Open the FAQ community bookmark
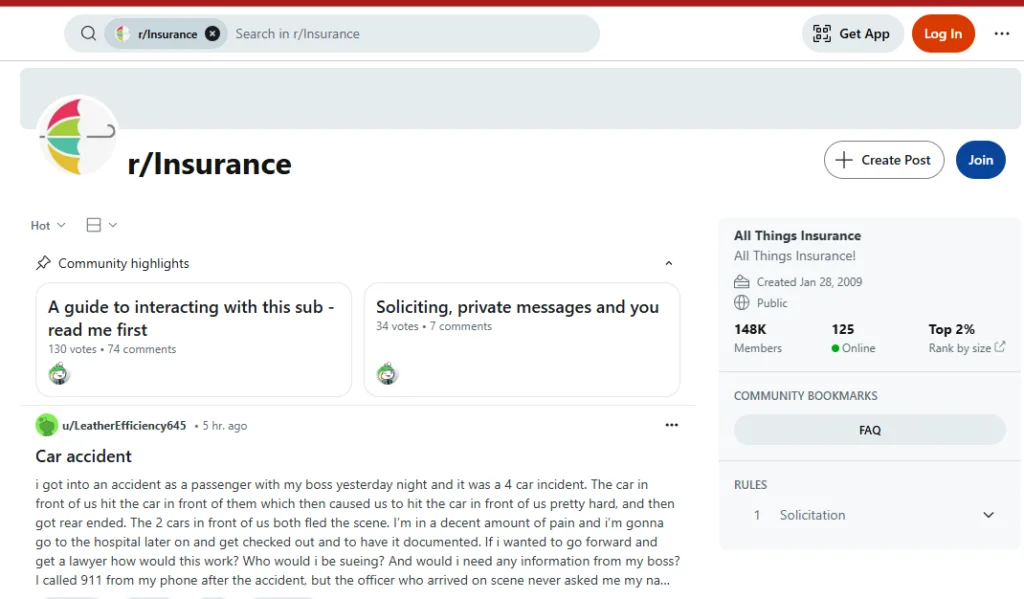The height and width of the screenshot is (599, 1024). click(x=869, y=429)
